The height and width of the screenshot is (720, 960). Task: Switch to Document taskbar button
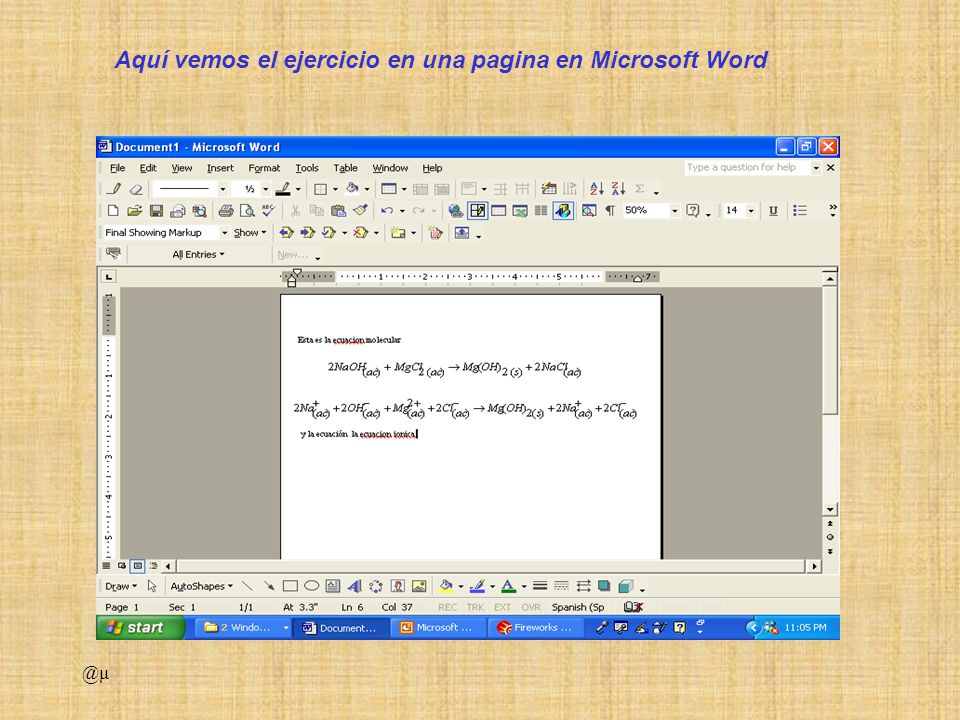pyautogui.click(x=340, y=628)
